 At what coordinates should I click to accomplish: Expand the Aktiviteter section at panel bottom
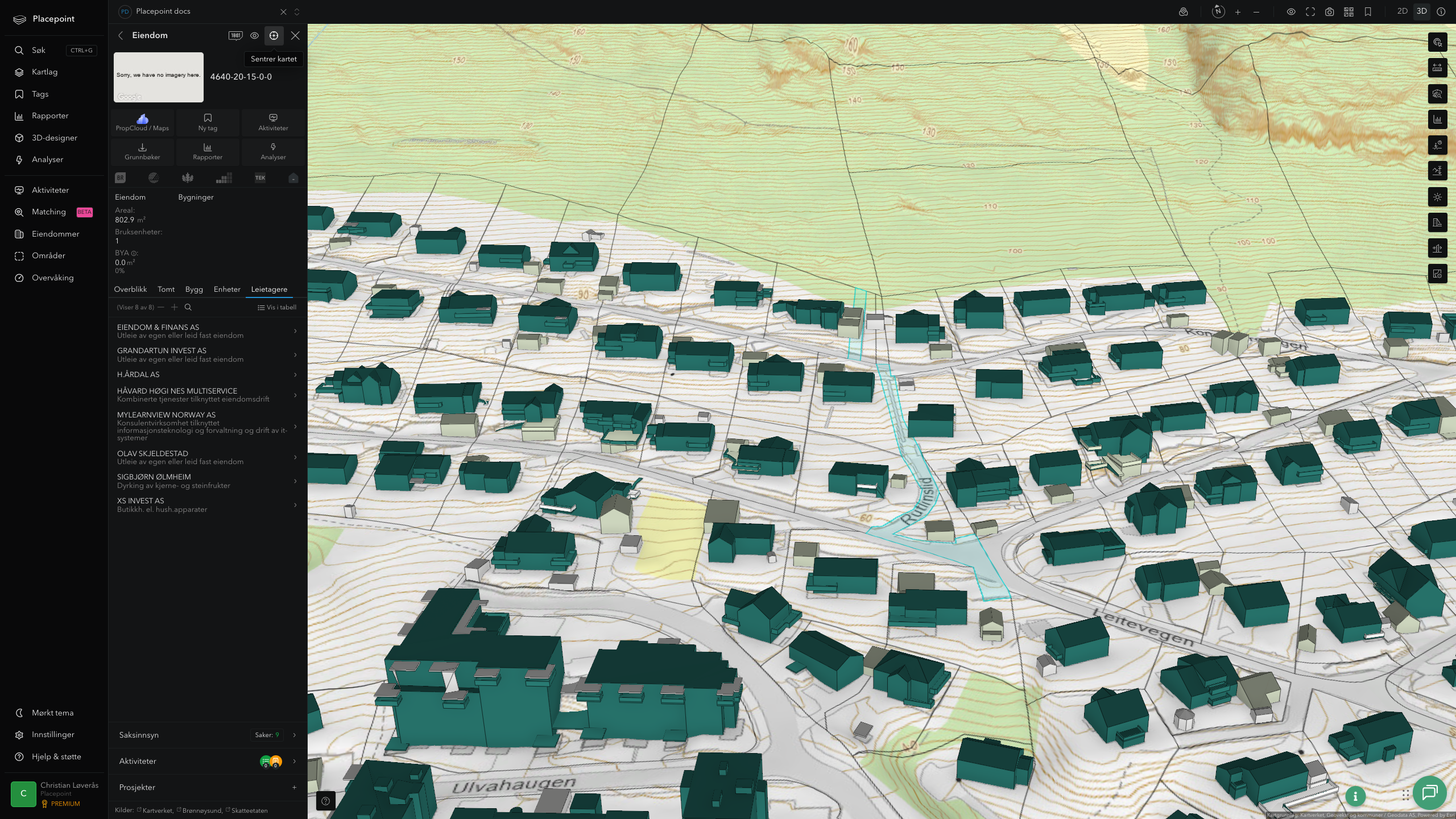tap(208, 761)
